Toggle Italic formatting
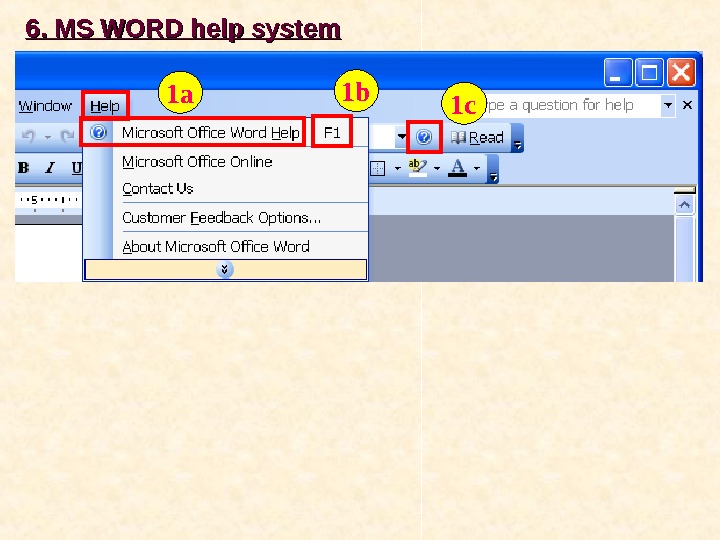720x540 pixels. (x=51, y=168)
